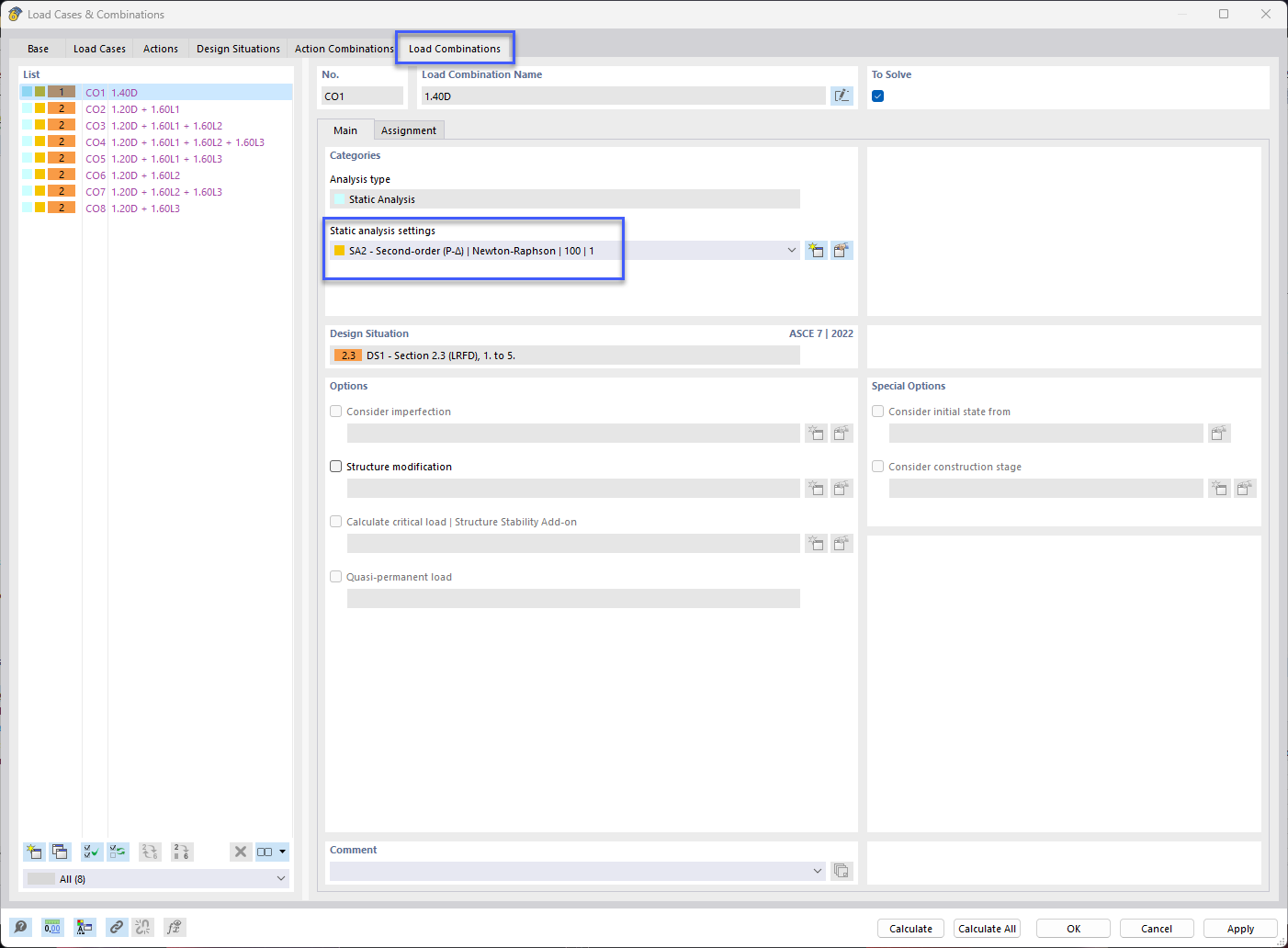Click the delete X icon below the list
The image size is (1288, 948).
240,852
